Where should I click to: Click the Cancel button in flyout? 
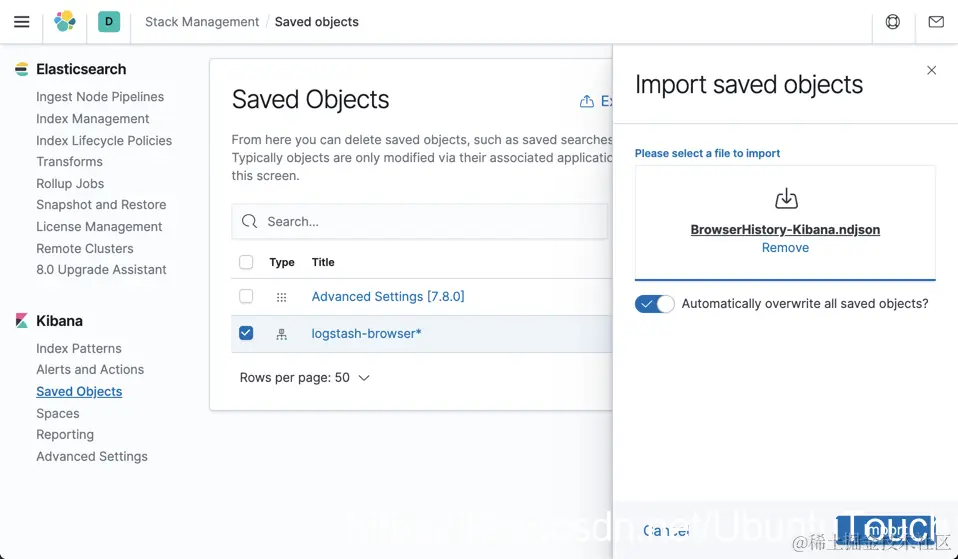[666, 530]
